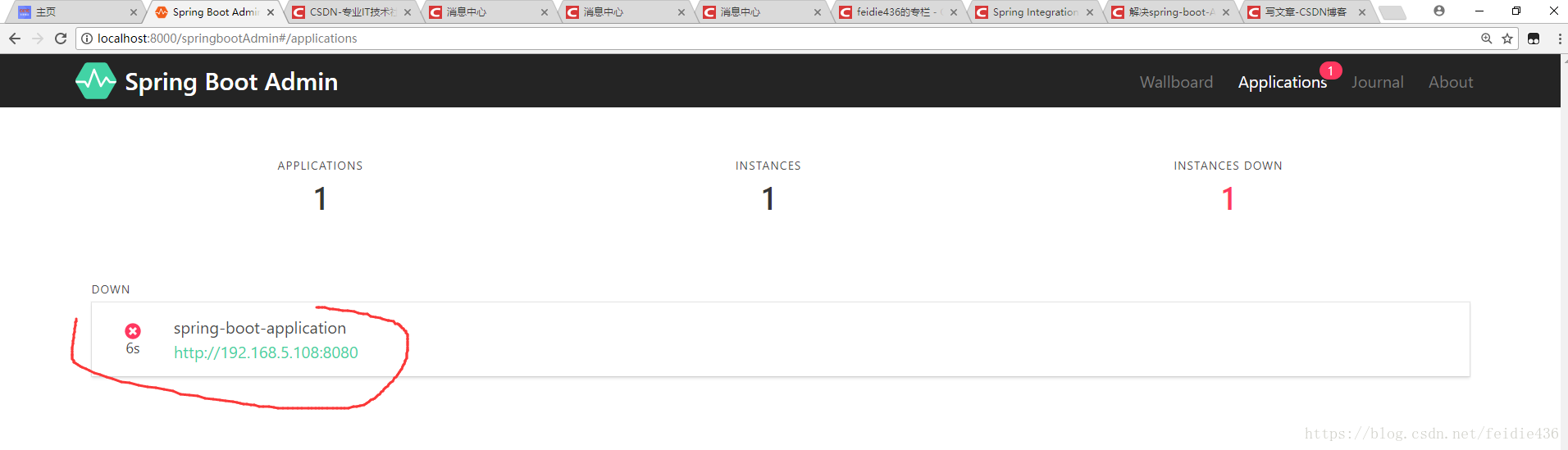Image resolution: width=1568 pixels, height=450 pixels.
Task: Switch to the feidie436的专栏 tab
Action: pyautogui.click(x=898, y=12)
